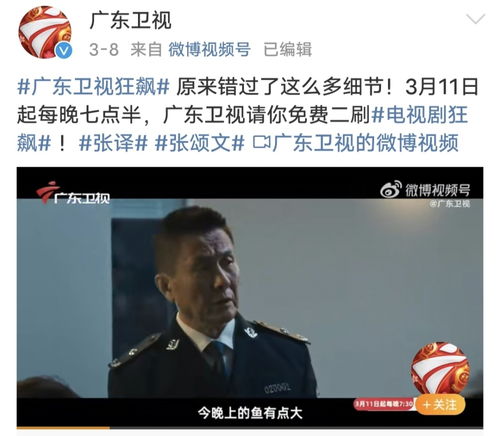Click the 3月11日起每晚7:30 red banner
500x436 pixels.
[x=384, y=404]
